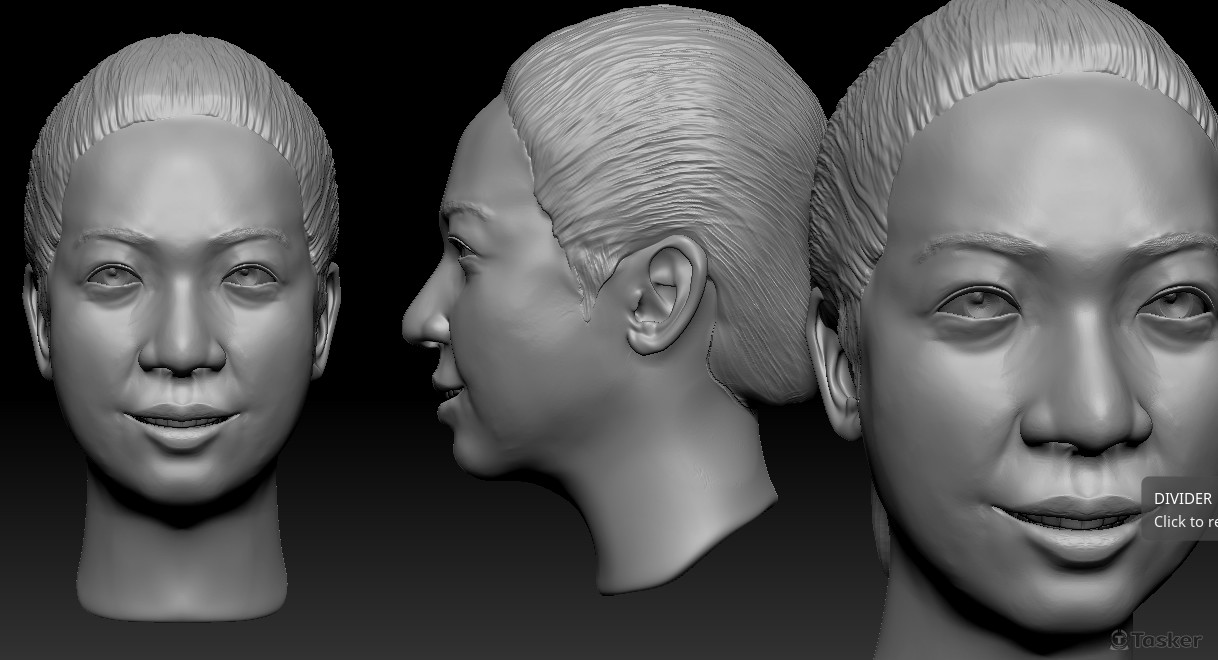Screen dimensions: 1218x660
Task: Click the mouth of the front-view head
Action: coord(183,419)
